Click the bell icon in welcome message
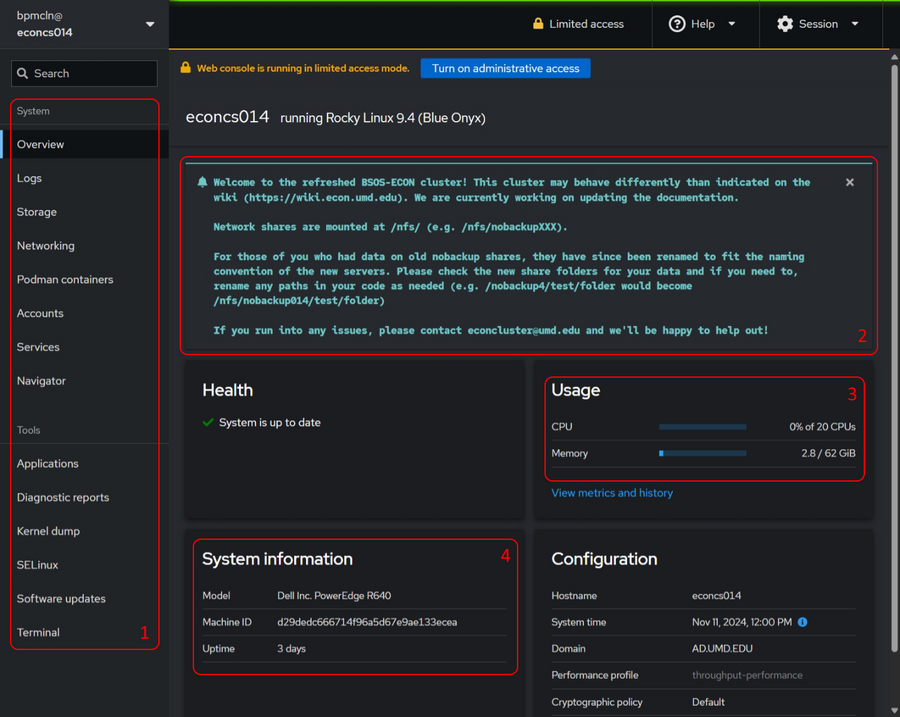900x717 pixels. tap(202, 182)
